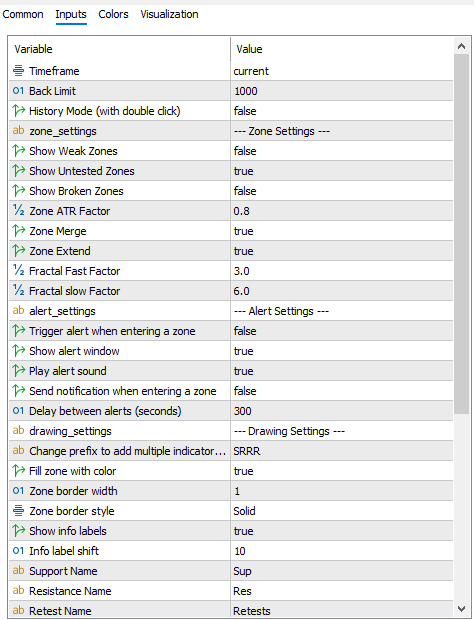Viewport: 474px width, 620px height.
Task: Edit the Fractal slow Factor value 6.0
Action: (342, 291)
